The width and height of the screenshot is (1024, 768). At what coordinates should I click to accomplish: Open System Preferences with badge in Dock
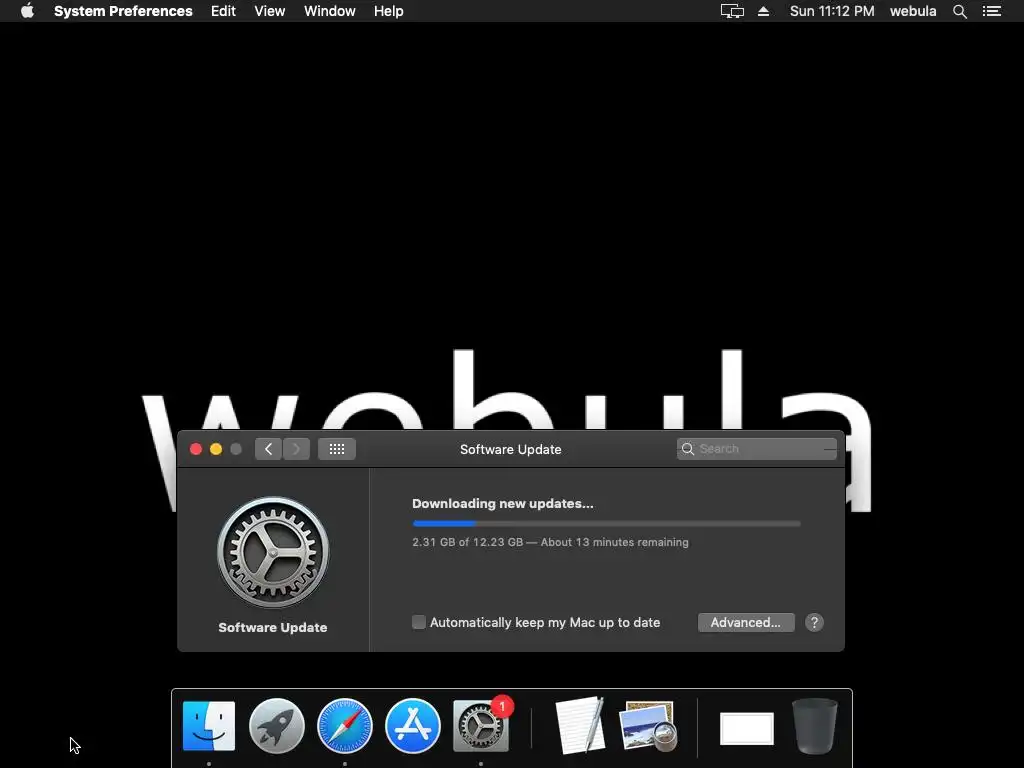(x=481, y=726)
